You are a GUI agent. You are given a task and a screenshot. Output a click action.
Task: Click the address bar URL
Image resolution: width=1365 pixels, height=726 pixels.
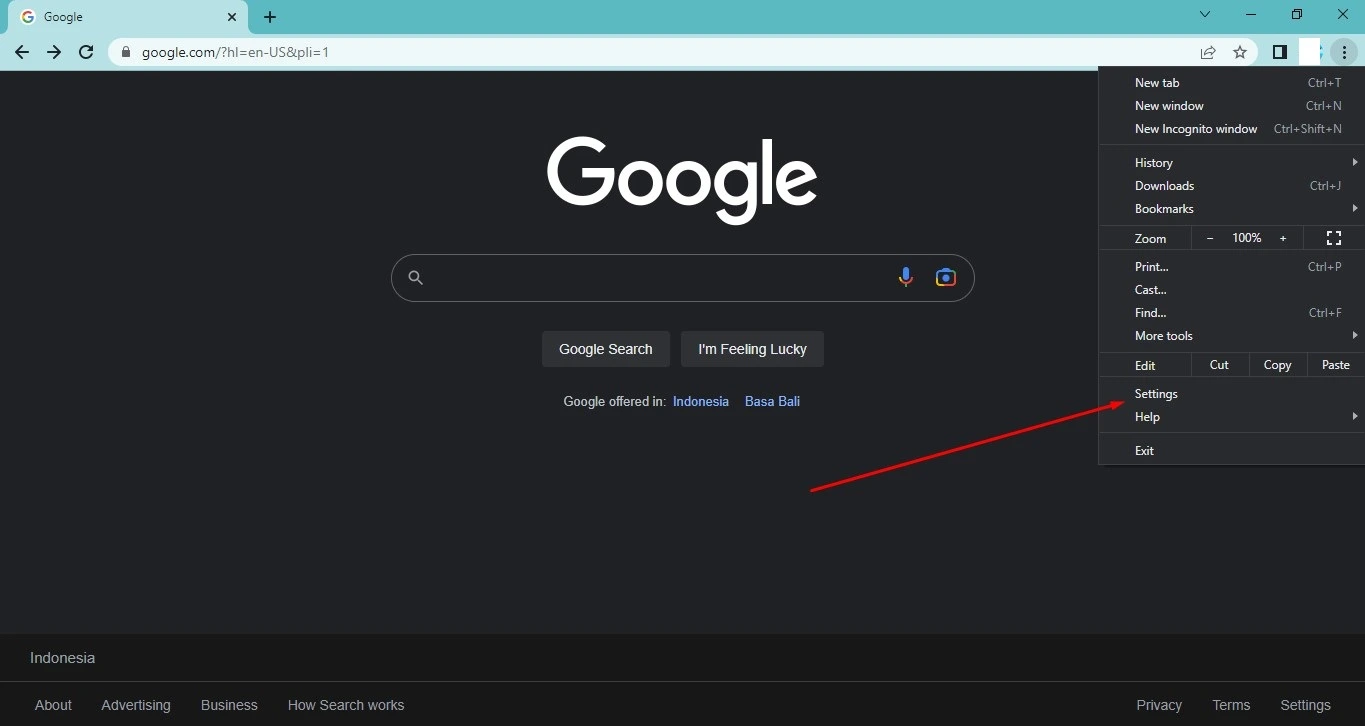coord(235,52)
